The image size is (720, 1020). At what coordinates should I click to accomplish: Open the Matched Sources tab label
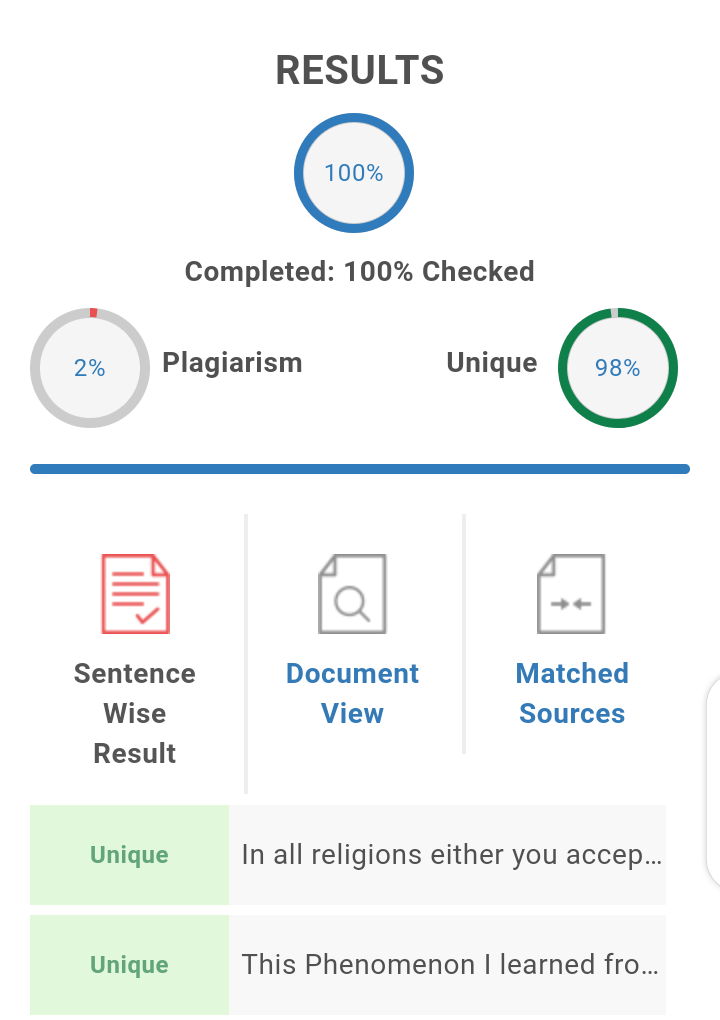click(x=572, y=693)
